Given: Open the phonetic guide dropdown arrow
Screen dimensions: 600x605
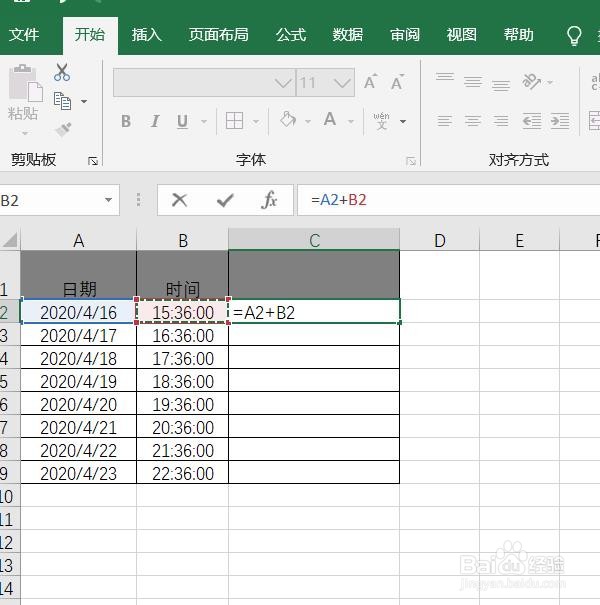Looking at the screenshot, I should point(403,122).
